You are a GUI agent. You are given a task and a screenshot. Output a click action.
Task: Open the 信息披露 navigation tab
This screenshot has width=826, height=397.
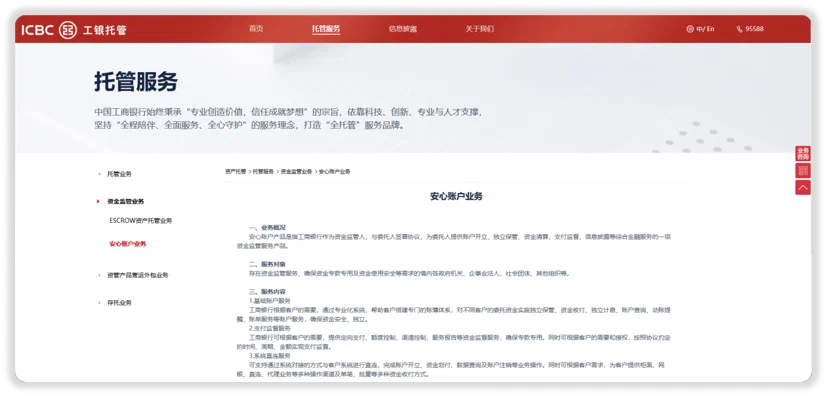[402, 29]
